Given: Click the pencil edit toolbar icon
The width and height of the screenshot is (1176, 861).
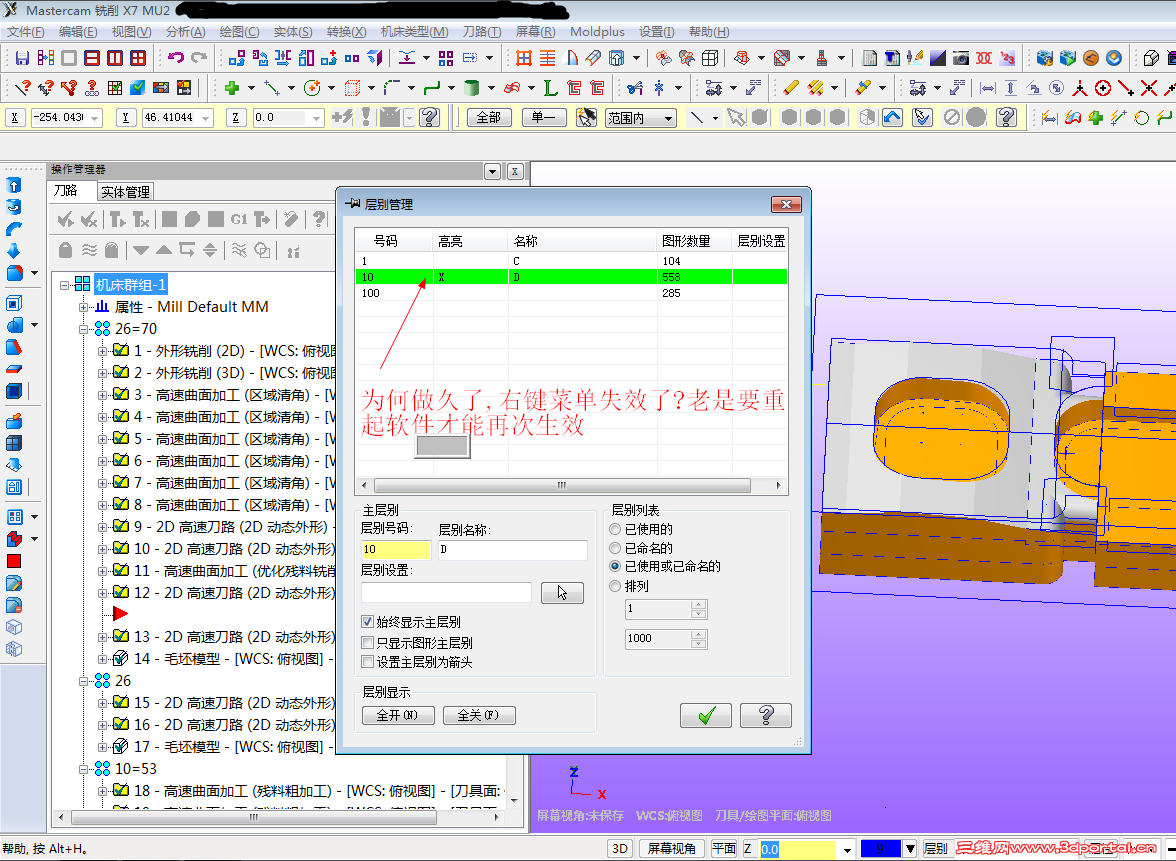Looking at the screenshot, I should [790, 88].
